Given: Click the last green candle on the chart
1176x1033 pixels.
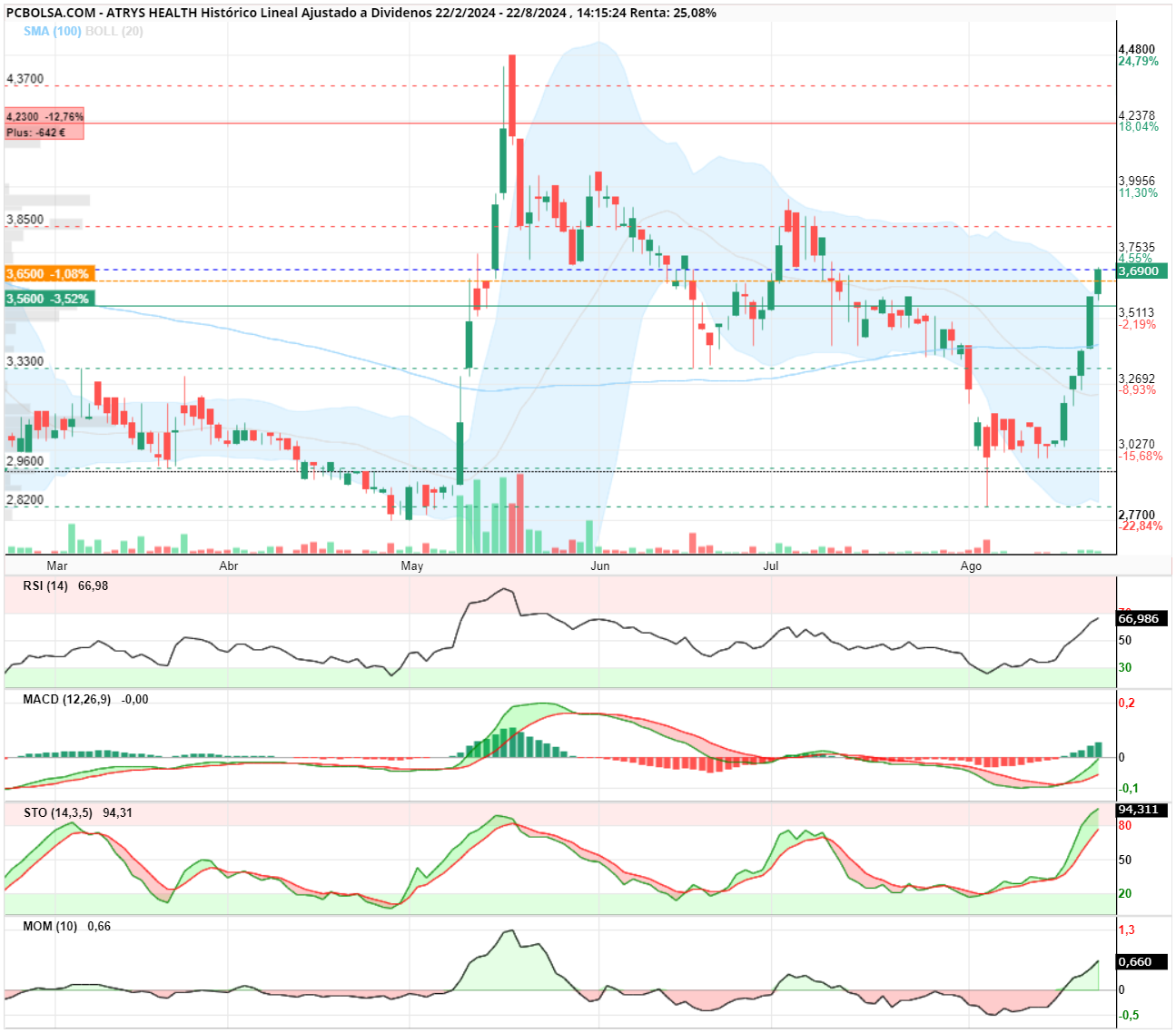Looking at the screenshot, I should coord(1098,281).
